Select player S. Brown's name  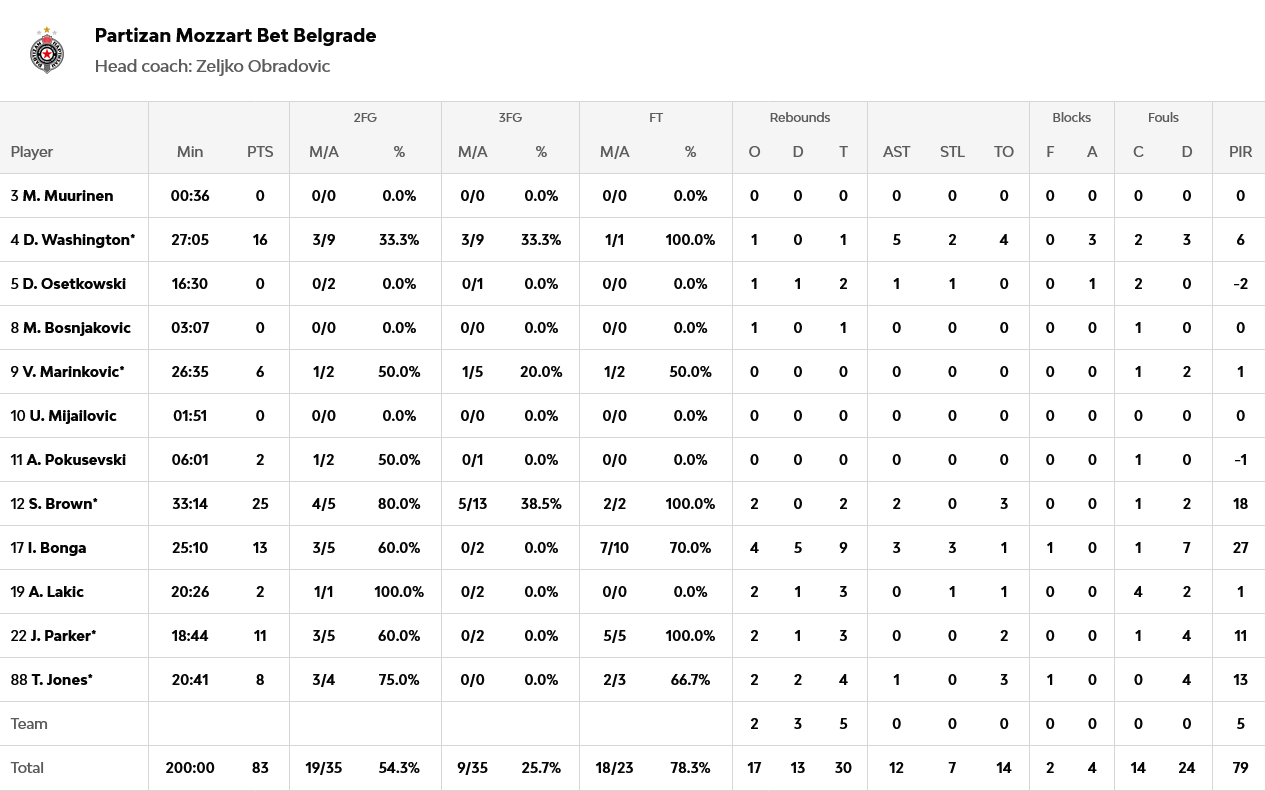[59, 504]
